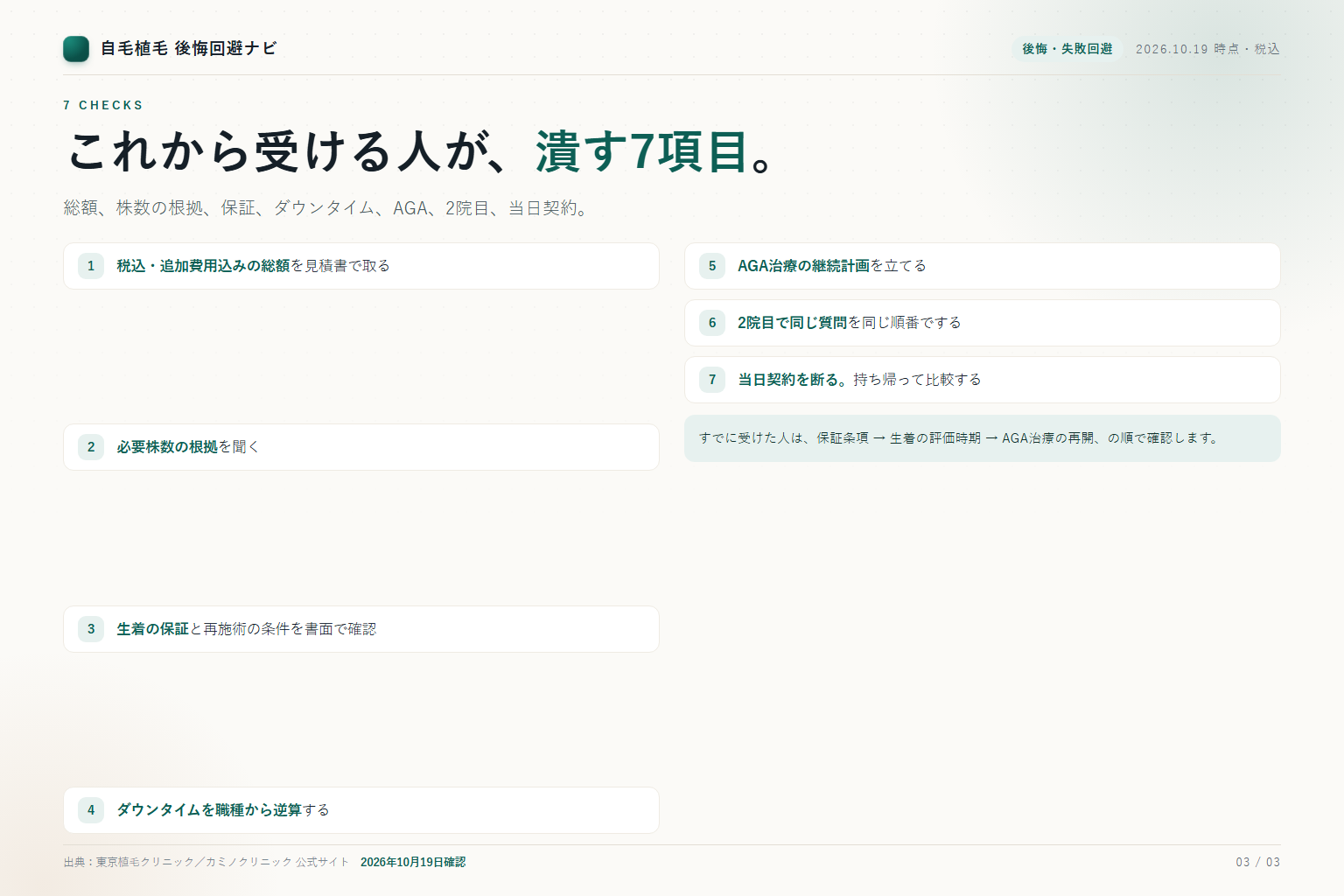Select check item 7 当日契約を断る
The height and width of the screenshot is (896, 1344).
(x=983, y=380)
